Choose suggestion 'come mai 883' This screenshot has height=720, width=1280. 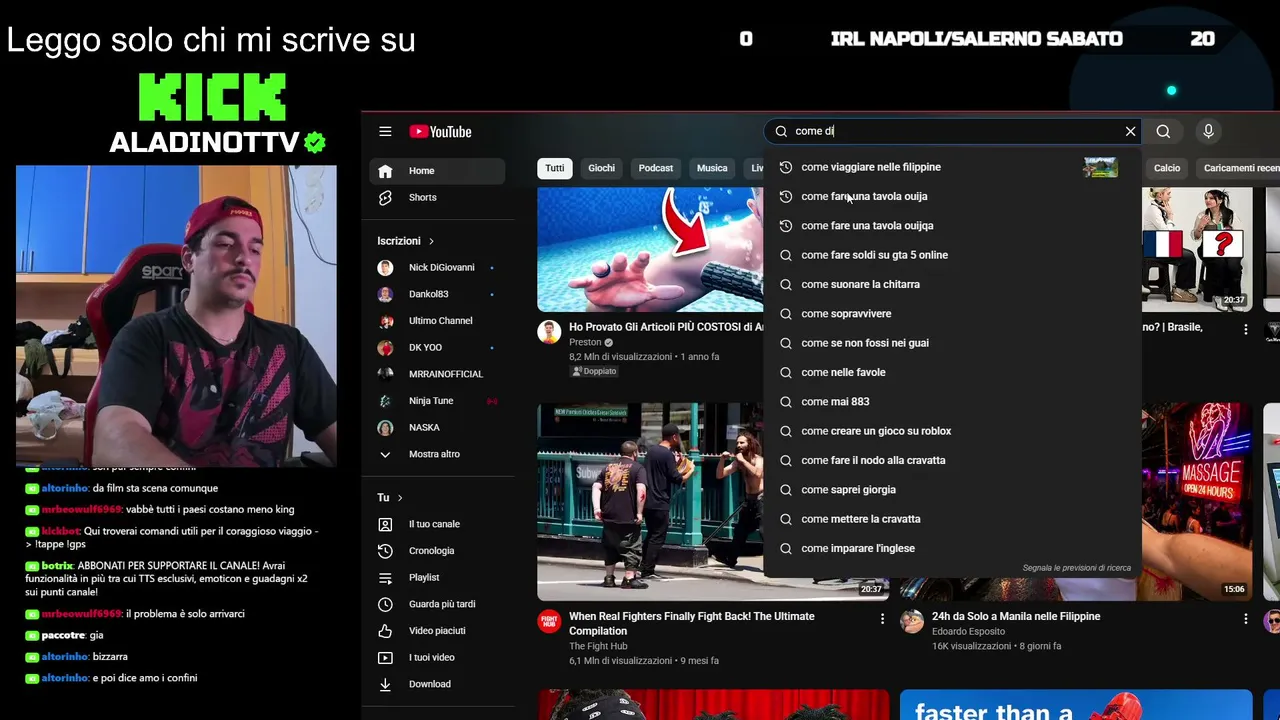tap(950, 402)
